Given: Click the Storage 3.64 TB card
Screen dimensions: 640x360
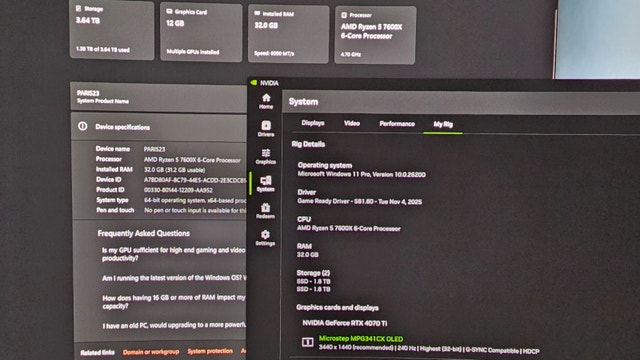Looking at the screenshot, I should [112, 30].
